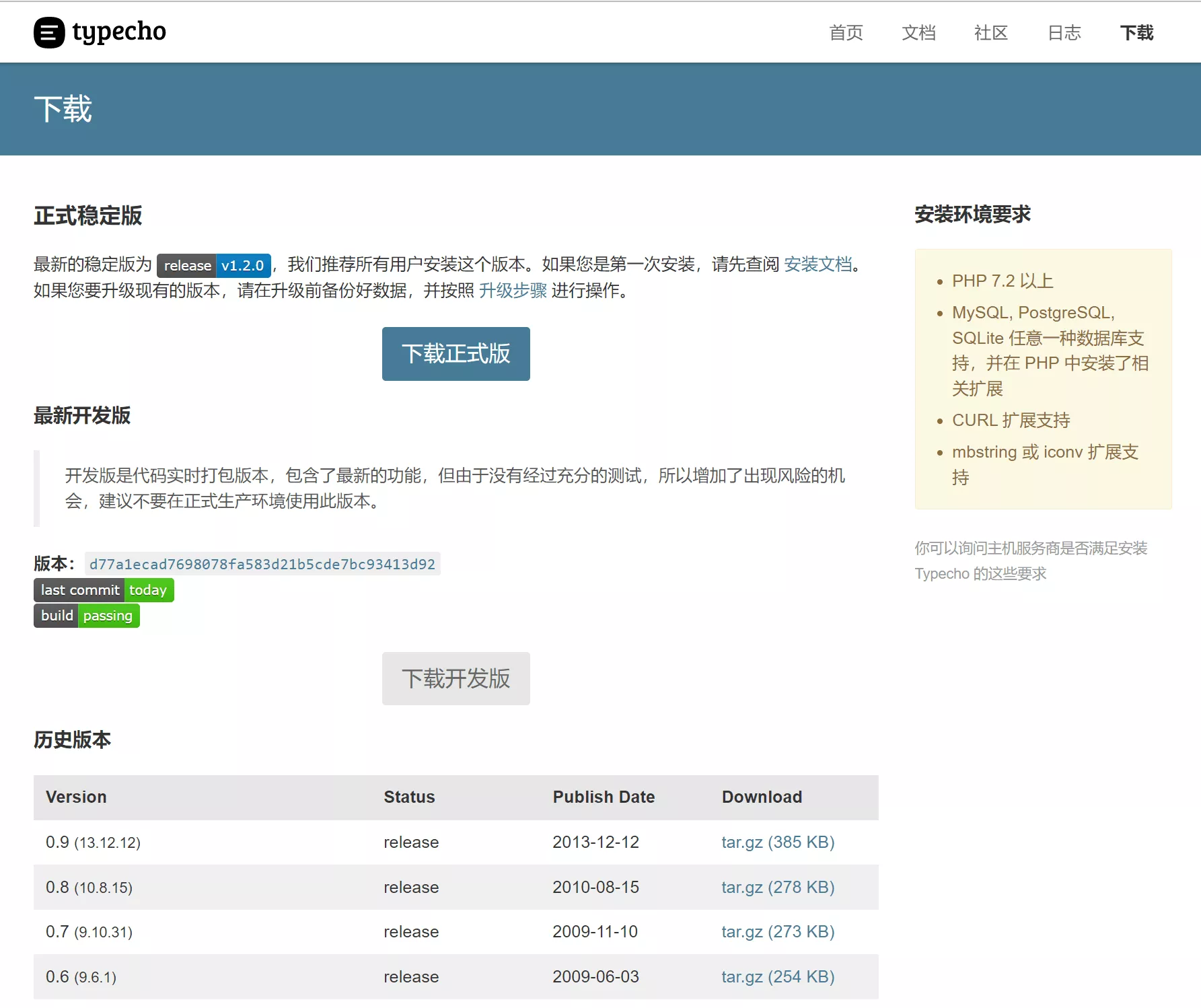1201x1008 pixels.
Task: Click the date 2009-11-10
Action: click(595, 932)
